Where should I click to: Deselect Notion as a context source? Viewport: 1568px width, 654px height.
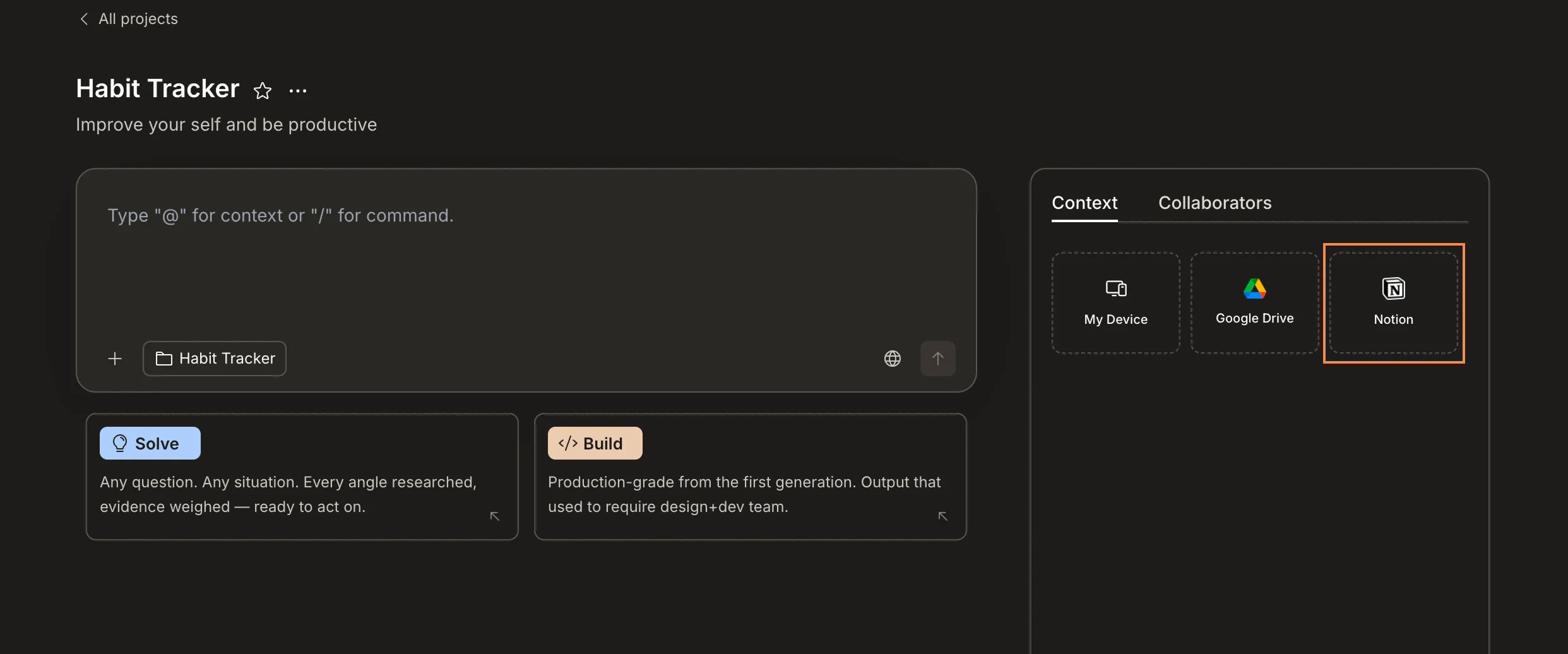point(1394,302)
